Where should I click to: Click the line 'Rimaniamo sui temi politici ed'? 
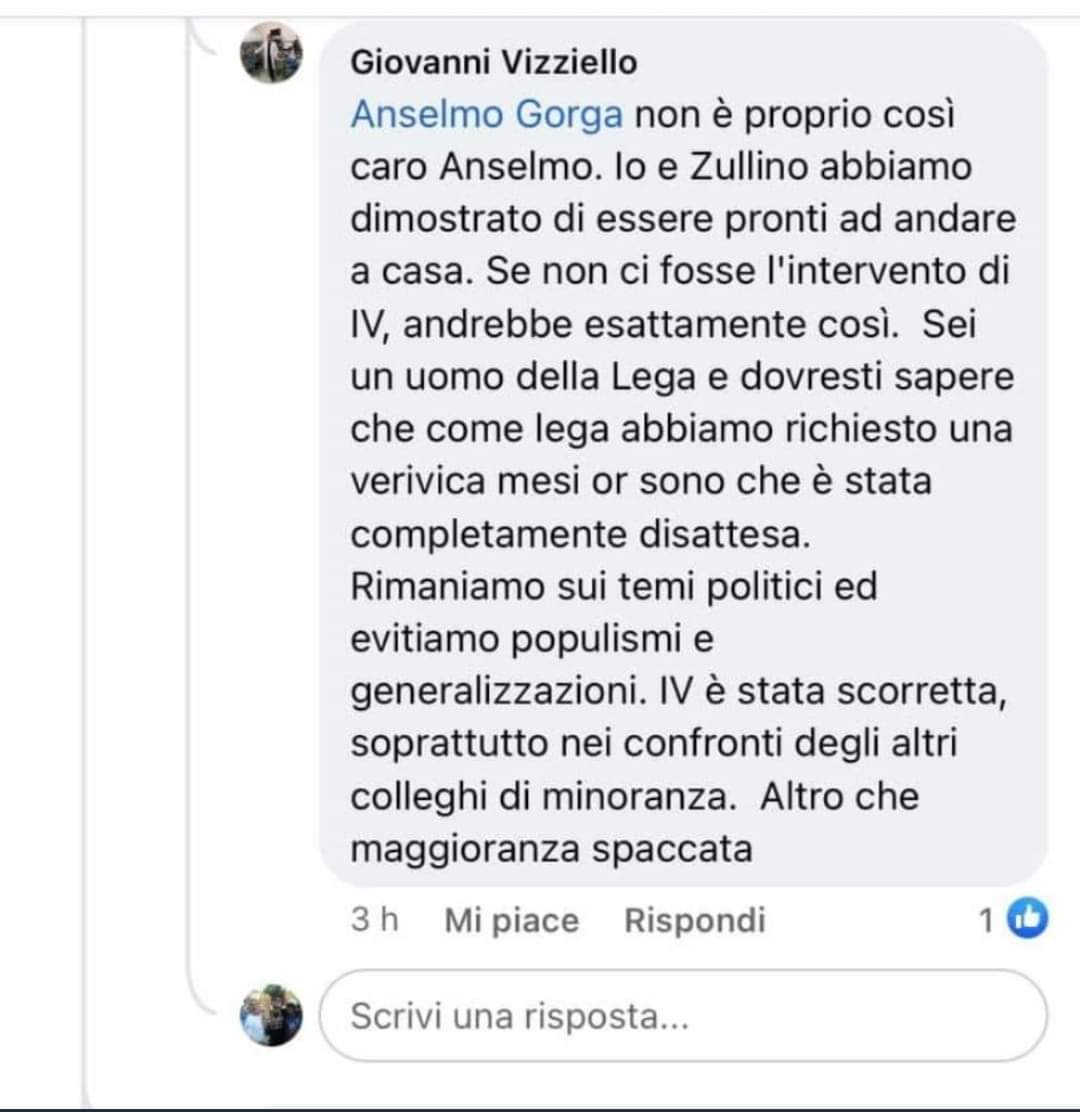pyautogui.click(x=613, y=586)
